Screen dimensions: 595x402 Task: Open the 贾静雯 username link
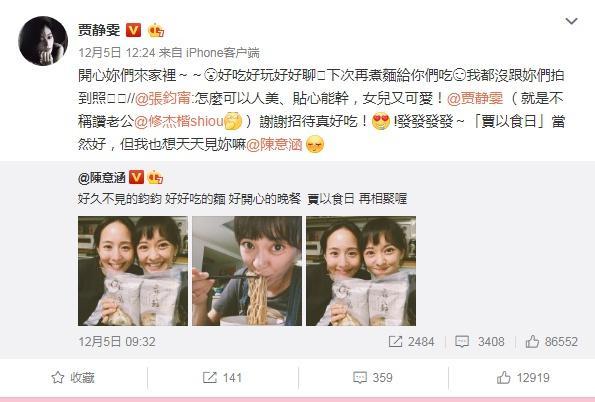99,30
